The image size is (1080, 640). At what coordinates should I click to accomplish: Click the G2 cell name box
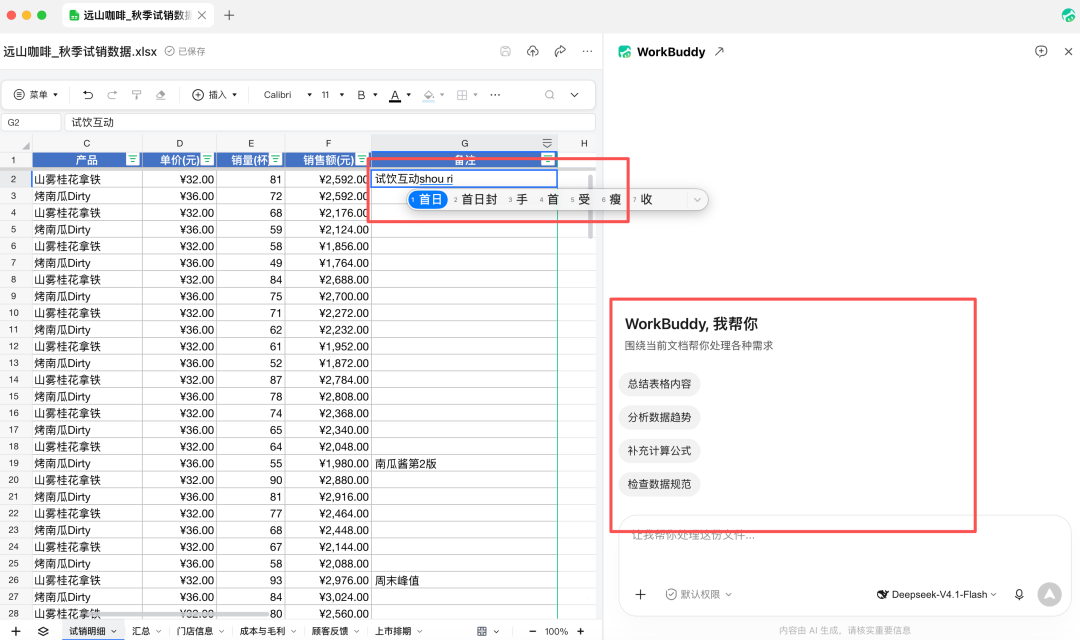pos(31,122)
